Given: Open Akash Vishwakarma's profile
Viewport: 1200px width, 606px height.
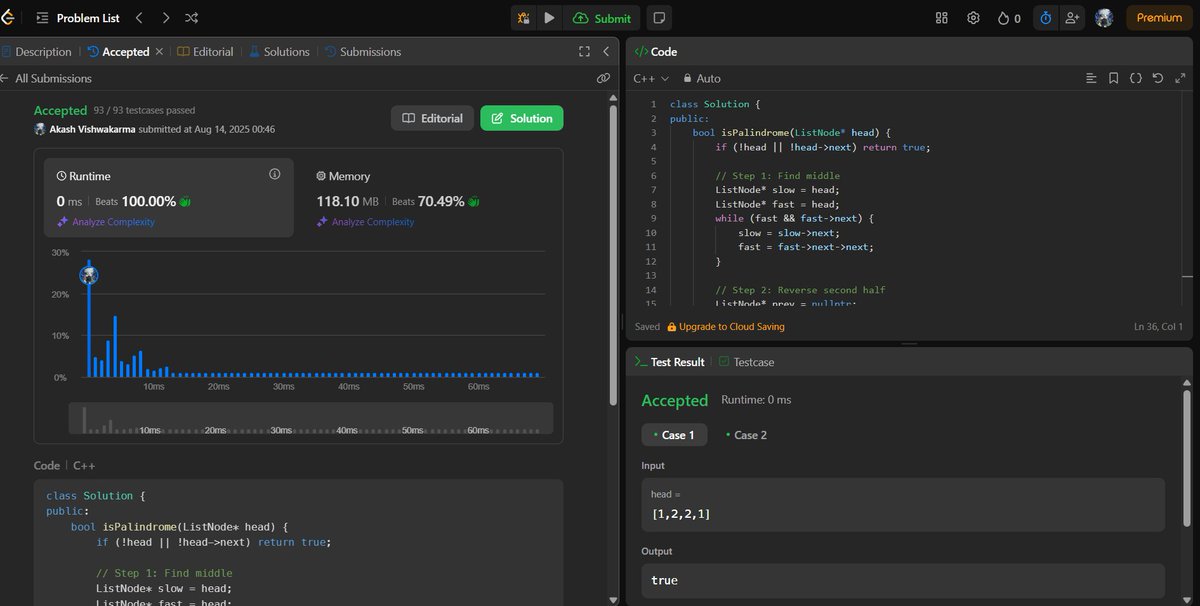Looking at the screenshot, I should click(x=92, y=129).
